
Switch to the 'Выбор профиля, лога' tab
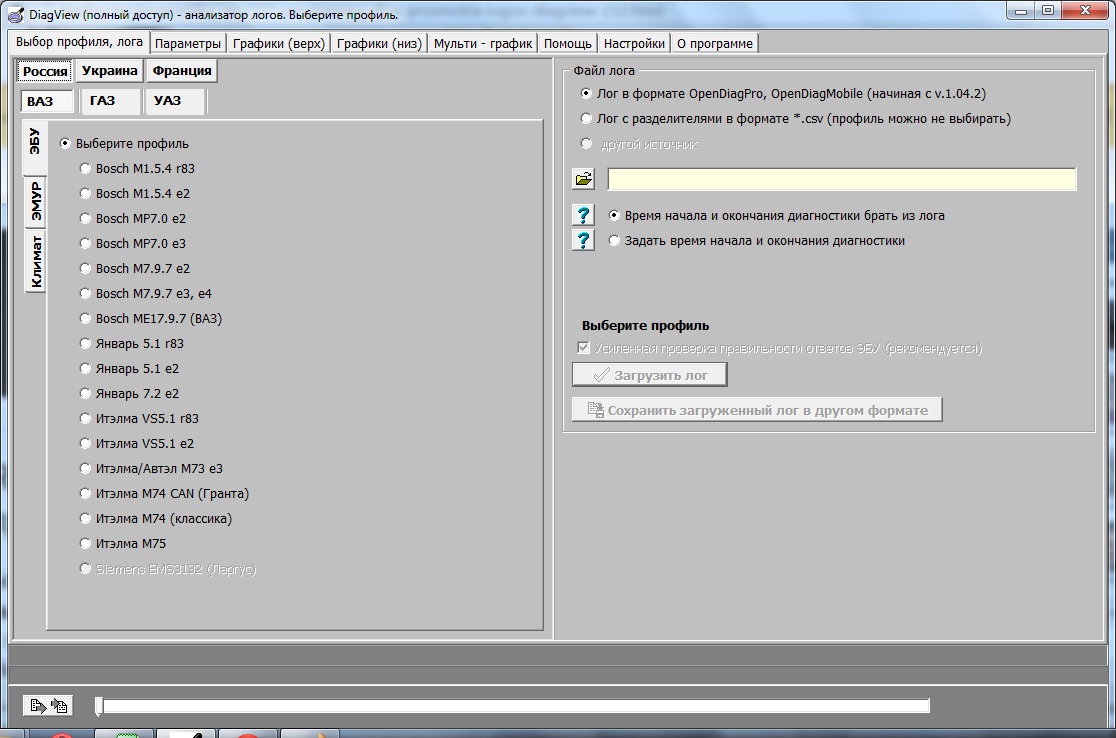79,42
